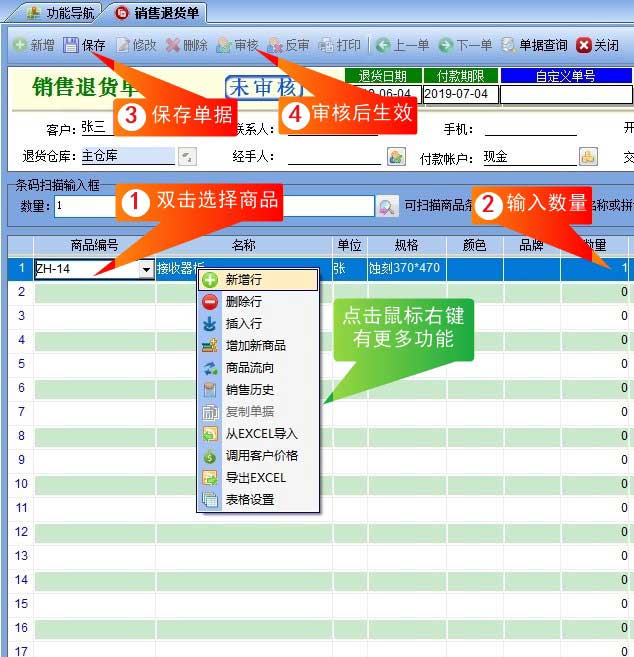
Task: Click icon beside 增加新商品
Action: point(210,346)
